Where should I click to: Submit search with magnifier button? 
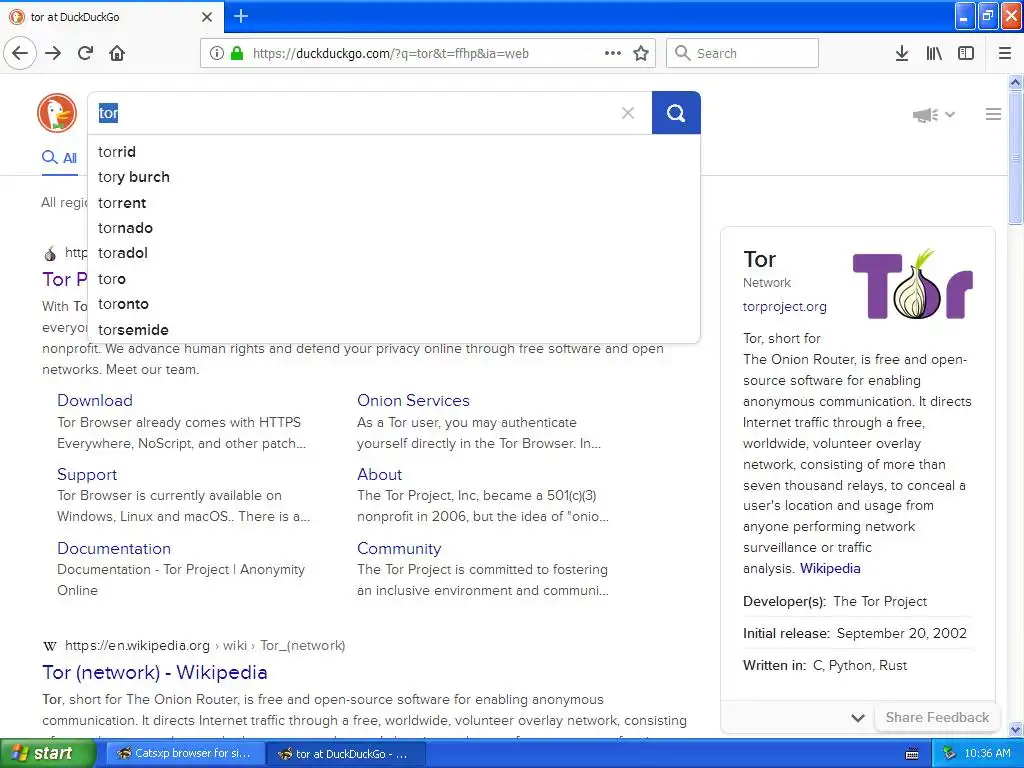(676, 113)
